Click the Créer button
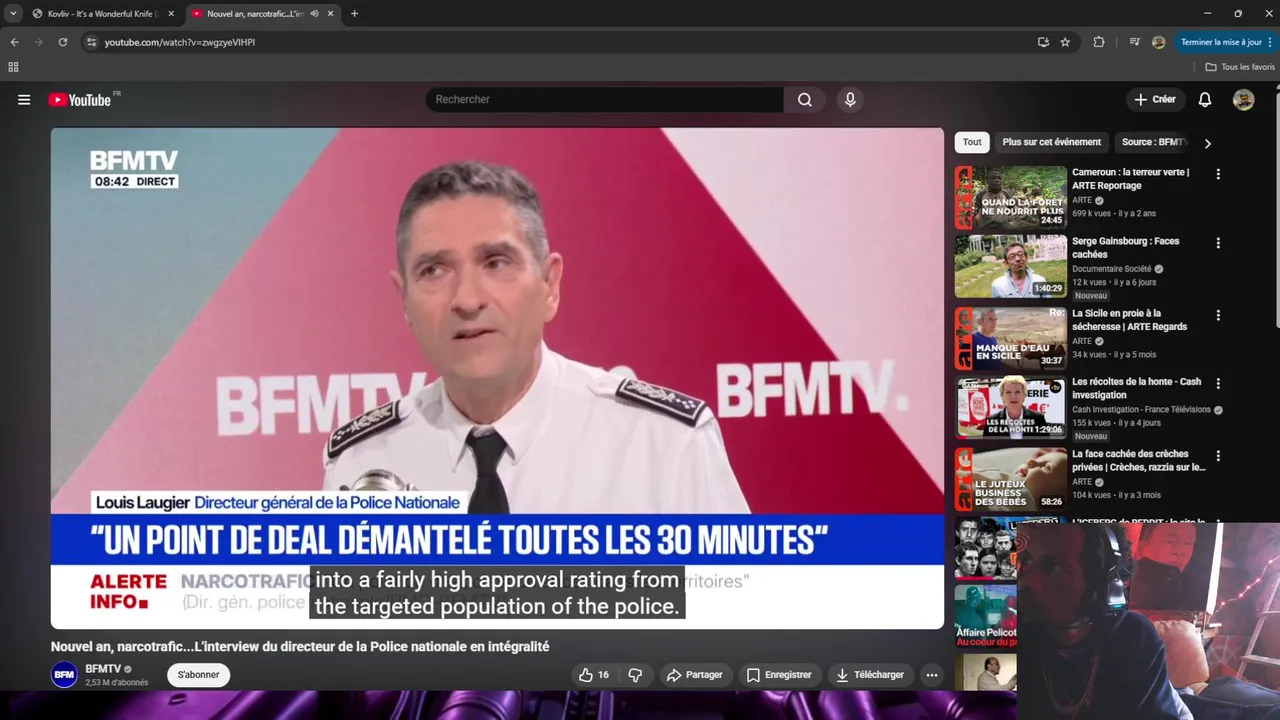 point(1154,99)
